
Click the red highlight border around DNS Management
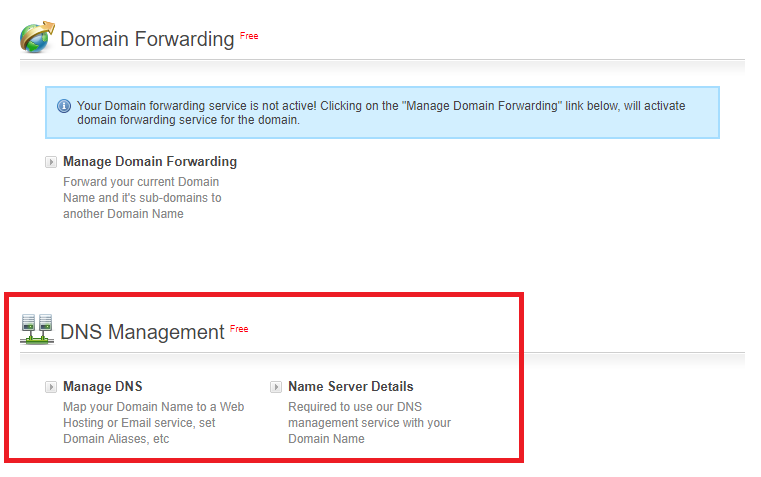coord(264,295)
